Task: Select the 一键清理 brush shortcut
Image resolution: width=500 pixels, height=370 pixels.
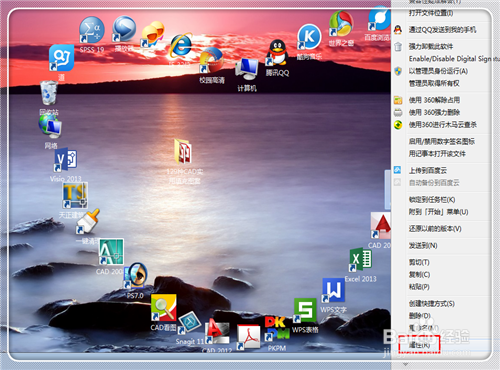Action: pyautogui.click(x=87, y=227)
